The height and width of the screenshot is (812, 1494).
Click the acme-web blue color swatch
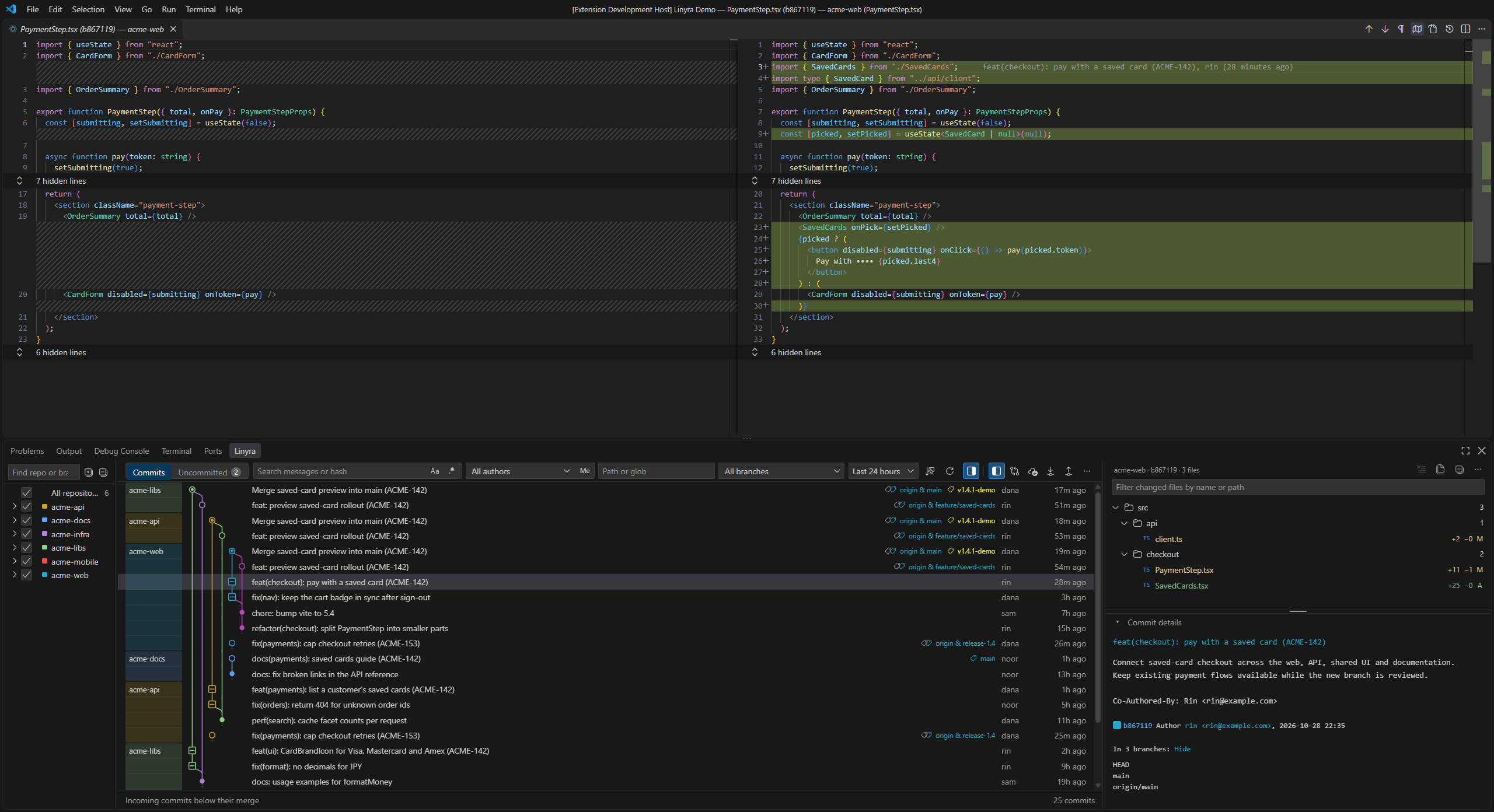click(x=45, y=575)
